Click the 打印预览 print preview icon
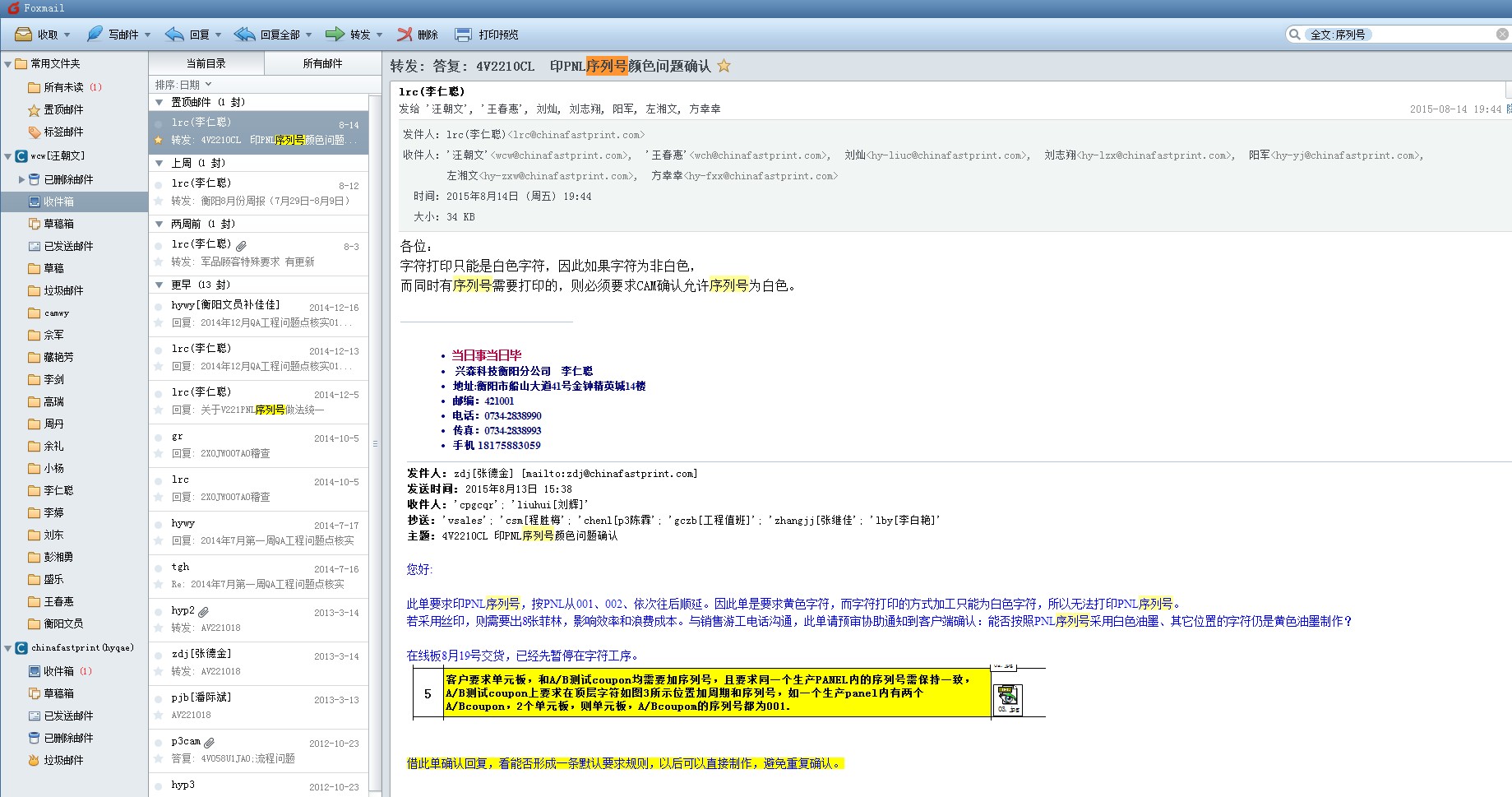This screenshot has width=1512, height=797. click(x=464, y=35)
